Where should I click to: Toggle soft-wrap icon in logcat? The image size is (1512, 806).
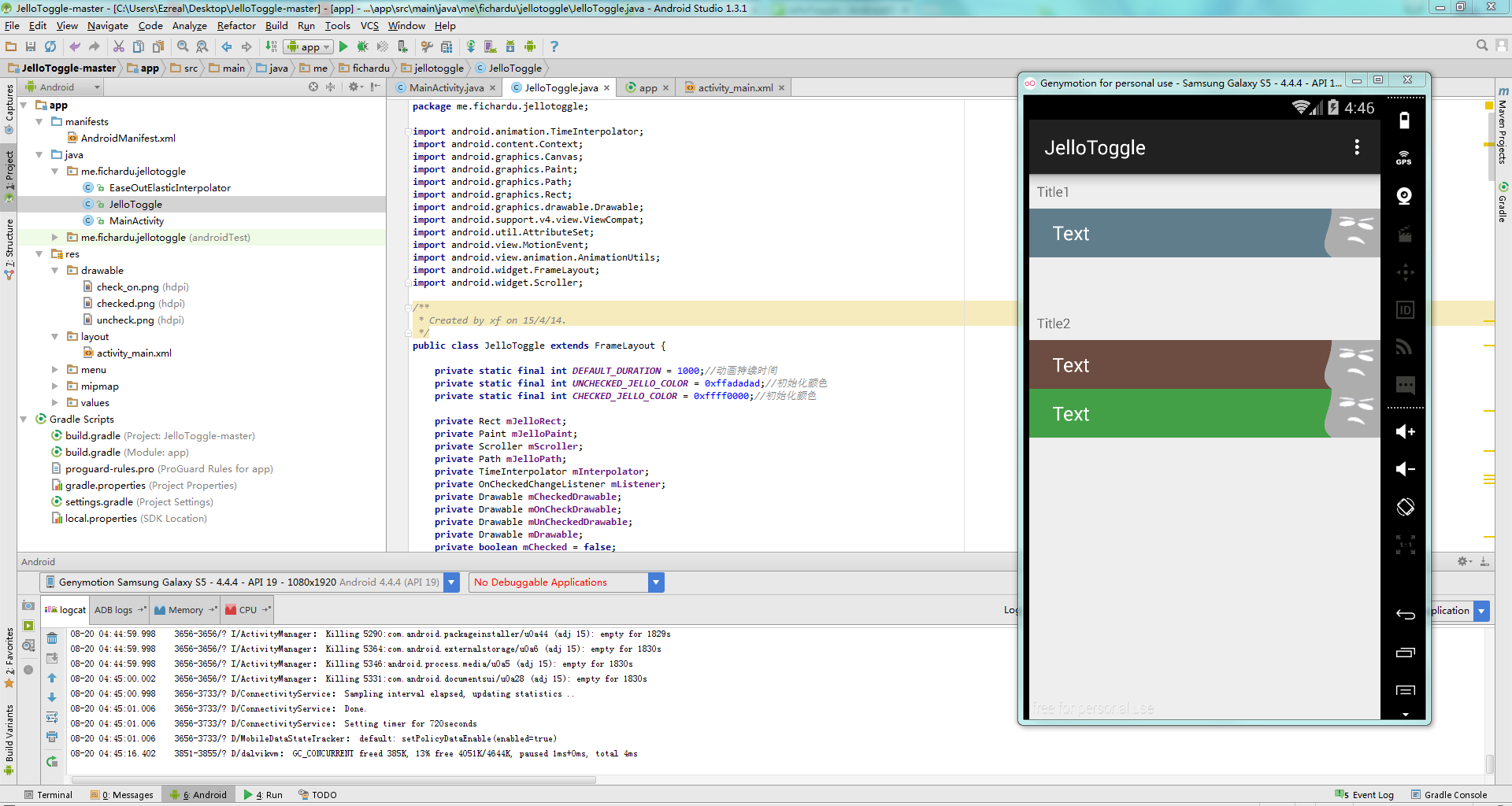click(52, 717)
